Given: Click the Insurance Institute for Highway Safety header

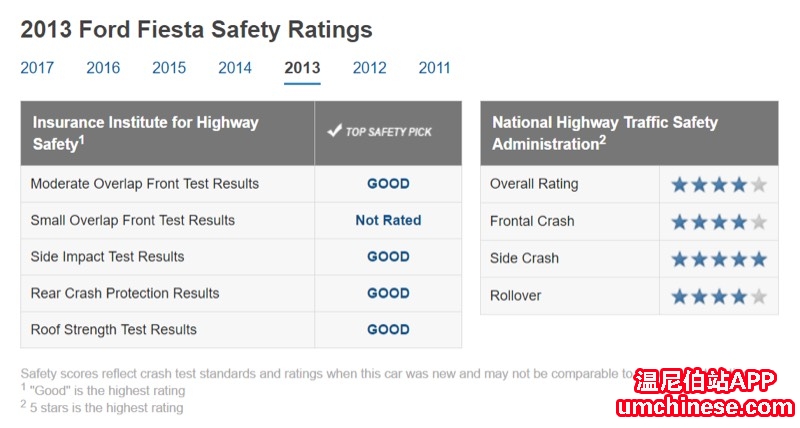Looking at the screenshot, I should click(145, 133).
